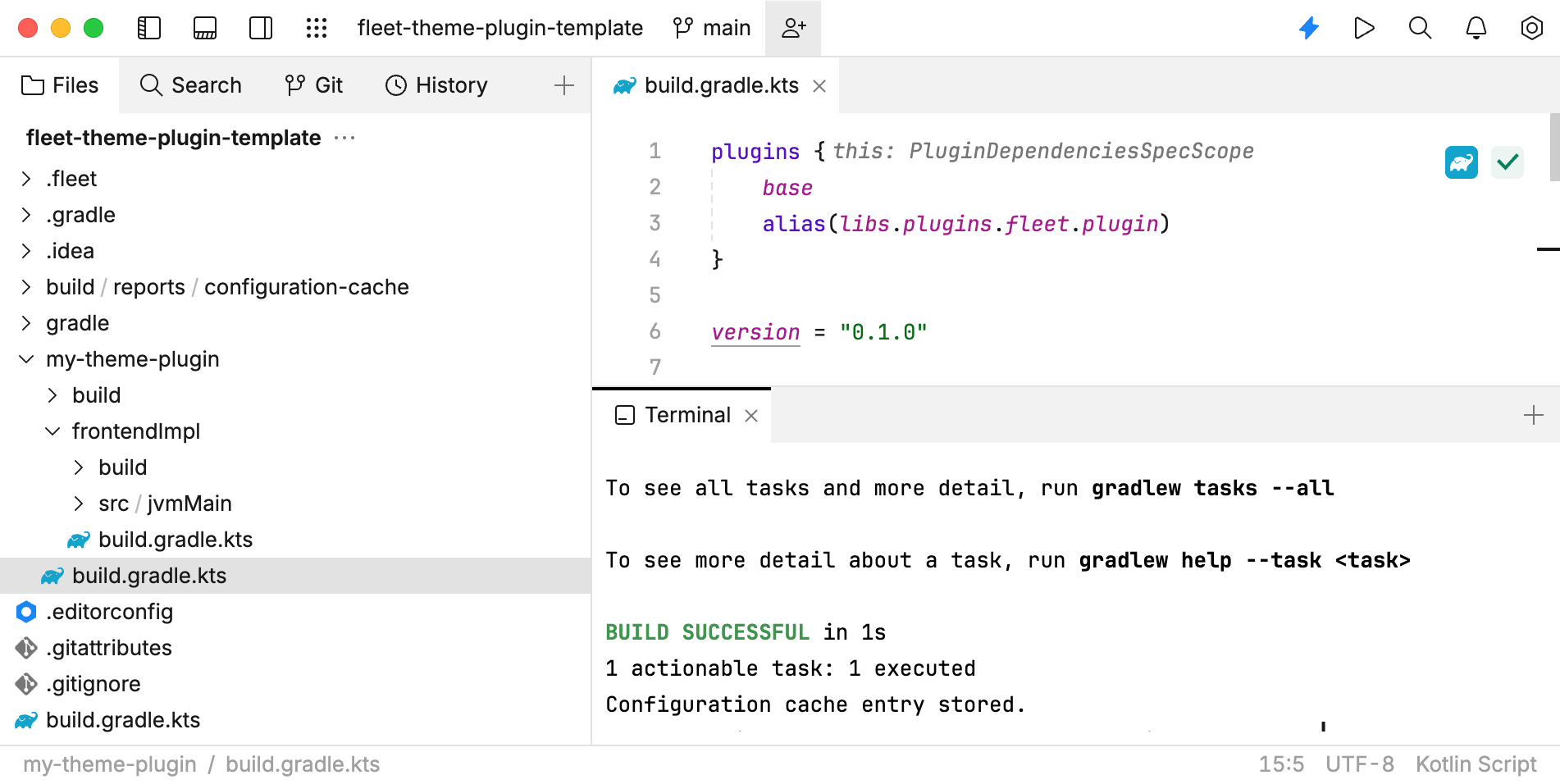Switch to the History tab
Image resolution: width=1560 pixels, height=784 pixels.
point(436,84)
